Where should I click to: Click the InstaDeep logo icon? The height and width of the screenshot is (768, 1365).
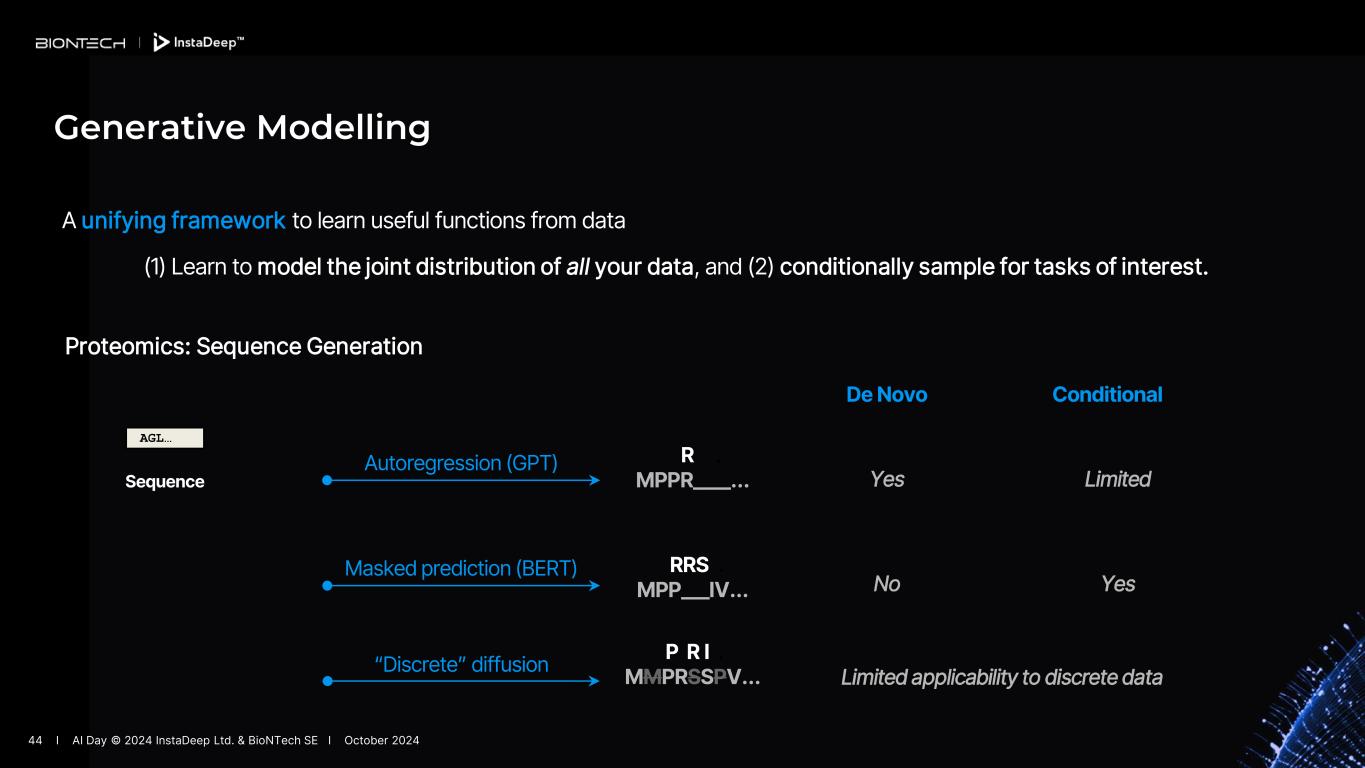point(161,43)
